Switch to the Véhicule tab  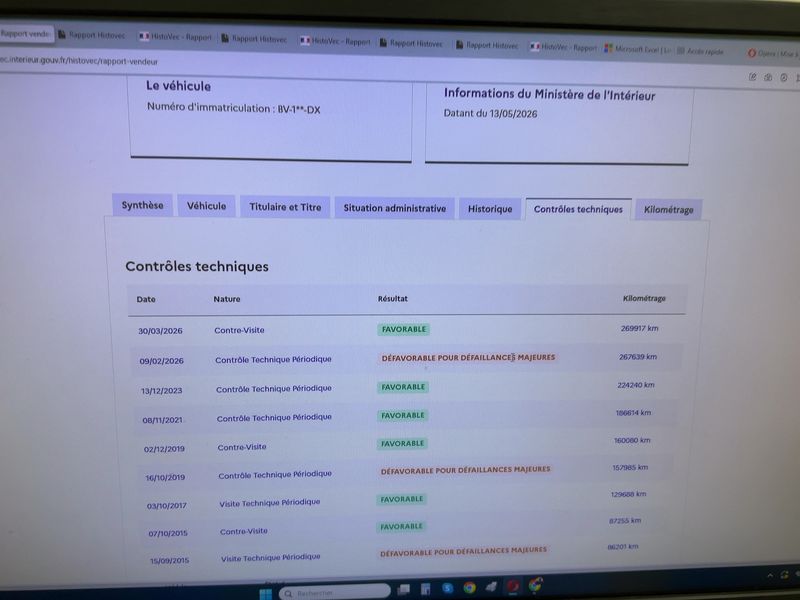click(206, 206)
